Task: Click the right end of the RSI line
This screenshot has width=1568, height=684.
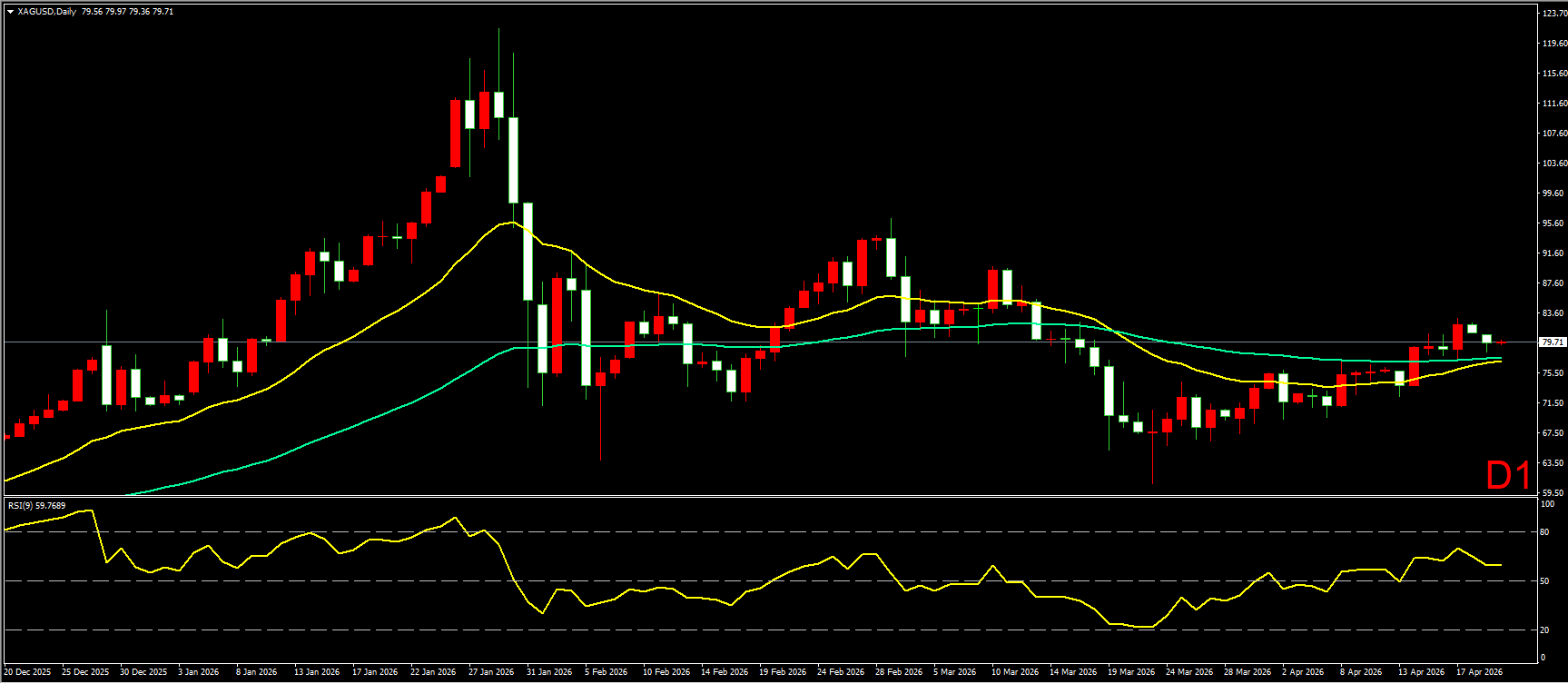Action: pos(1501,565)
